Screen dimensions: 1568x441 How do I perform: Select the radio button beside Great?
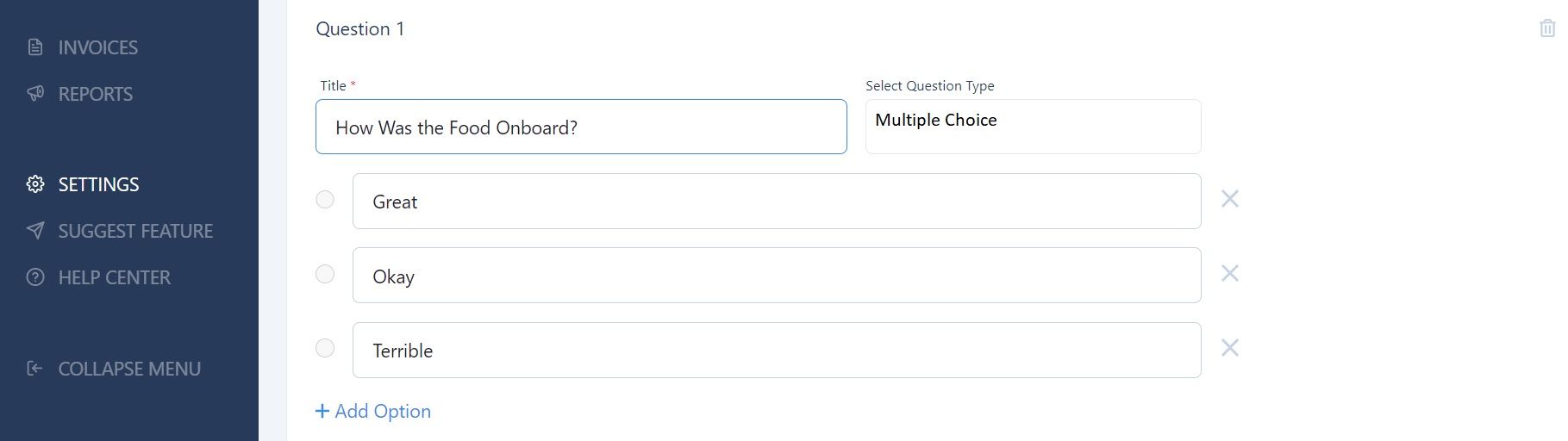pos(325,200)
